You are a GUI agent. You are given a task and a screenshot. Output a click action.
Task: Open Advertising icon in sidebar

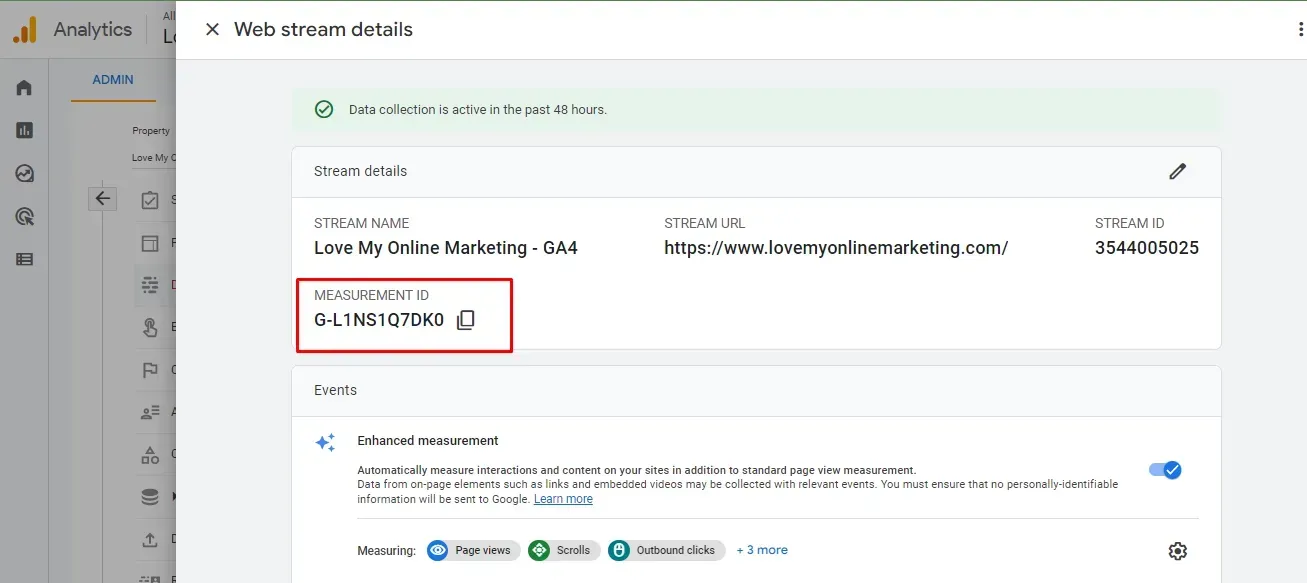tap(24, 216)
